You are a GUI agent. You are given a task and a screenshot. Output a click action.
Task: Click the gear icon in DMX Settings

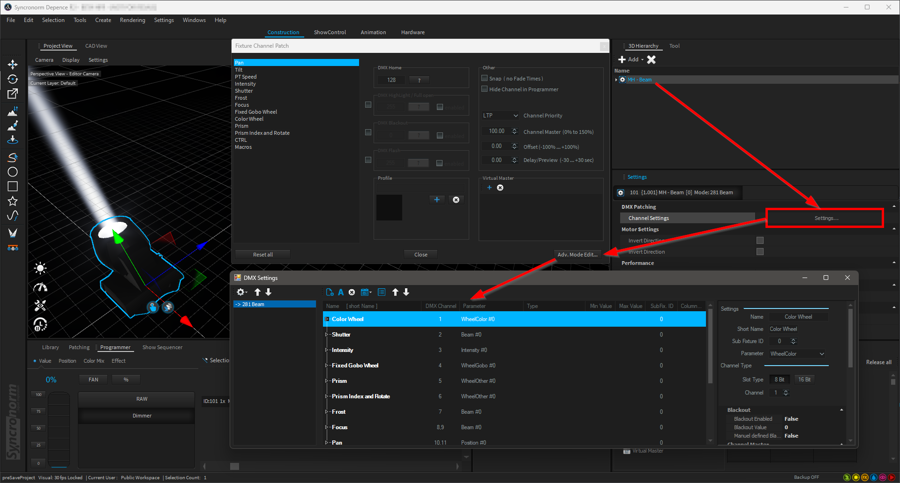coord(241,292)
